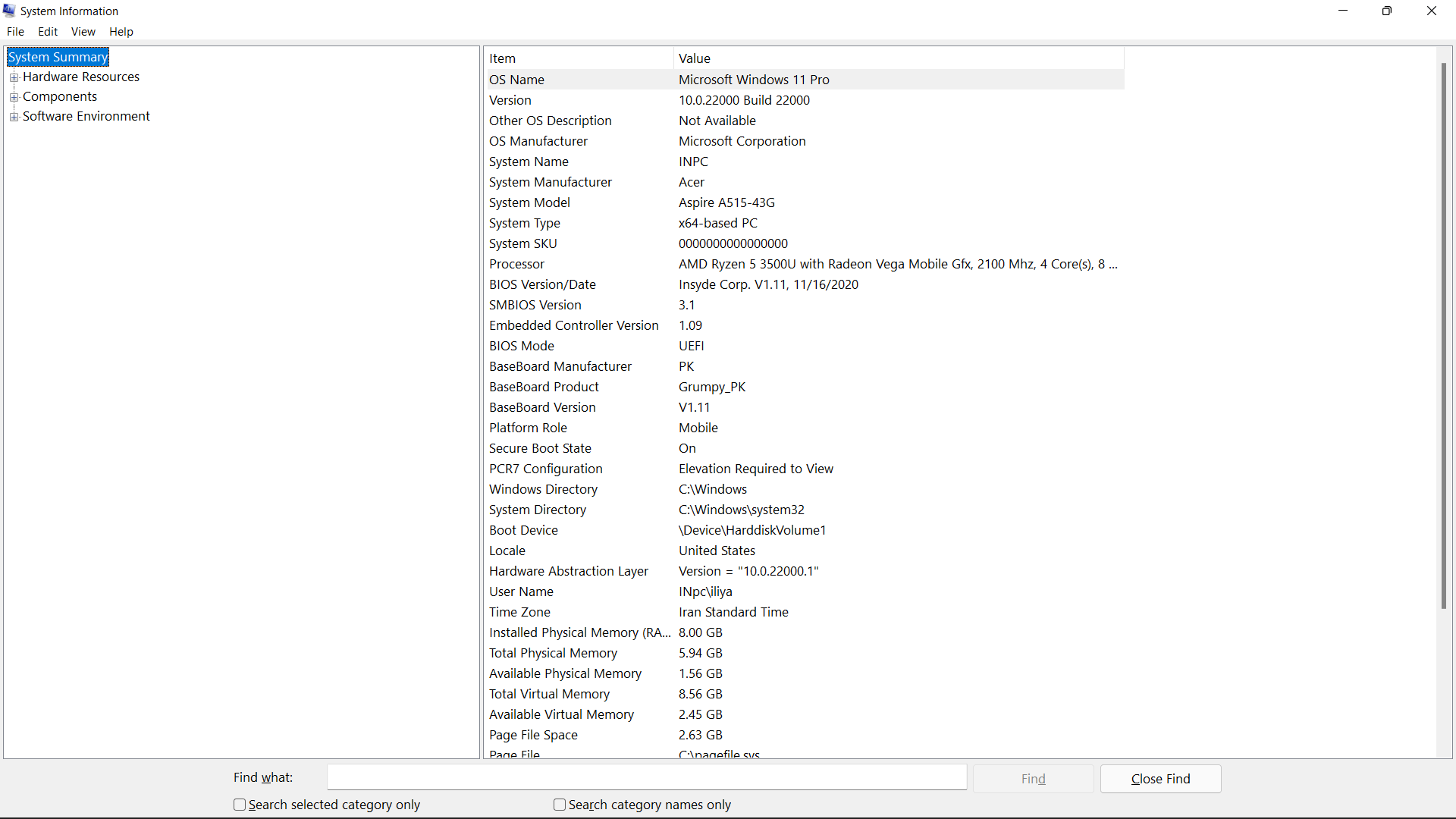This screenshot has height=819, width=1456.
Task: Enable Search selected category only checkbox
Action: [x=240, y=805]
